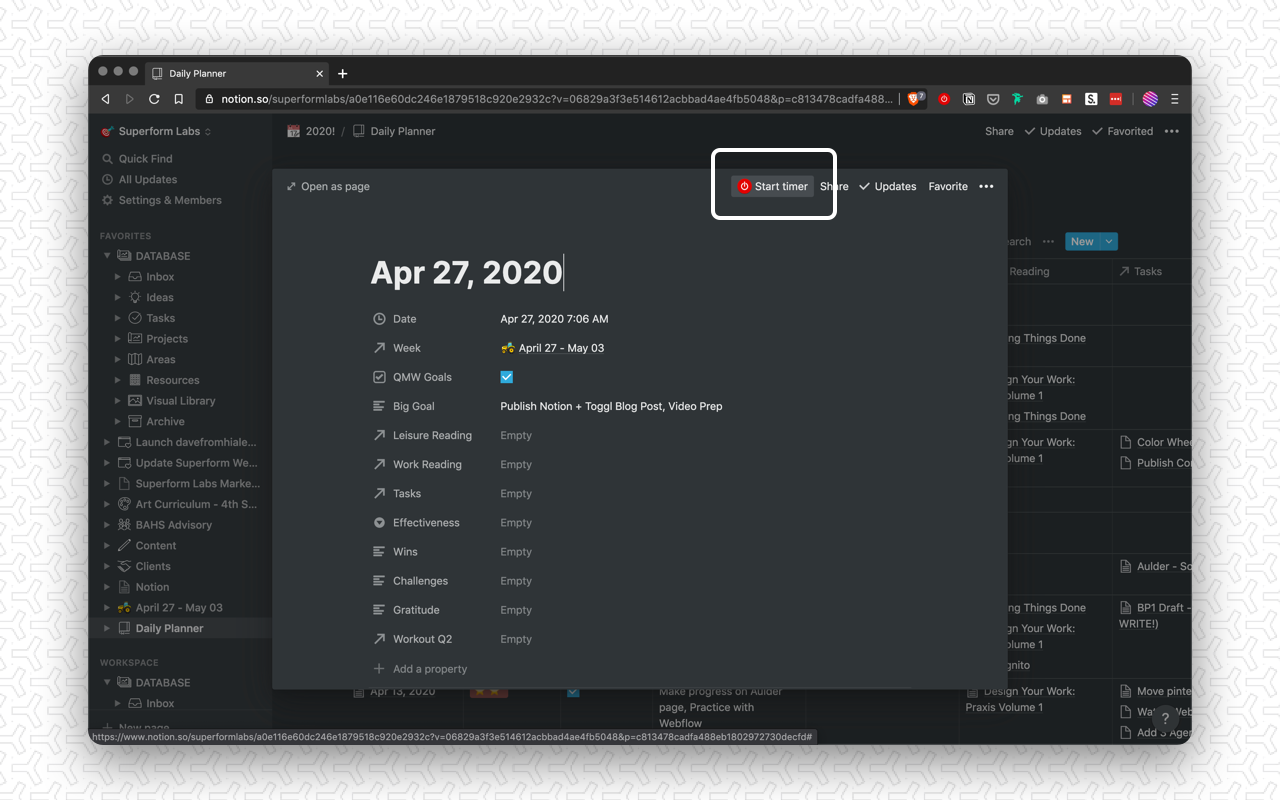Viewport: 1280px width, 800px height.
Task: Open the April 27 - May 03 week relation
Action: point(552,348)
